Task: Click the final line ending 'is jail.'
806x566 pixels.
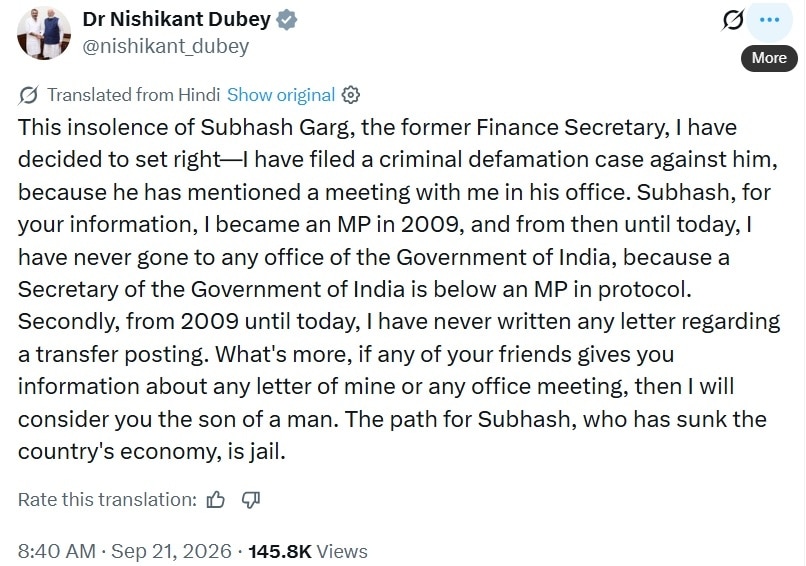Action: click(152, 452)
